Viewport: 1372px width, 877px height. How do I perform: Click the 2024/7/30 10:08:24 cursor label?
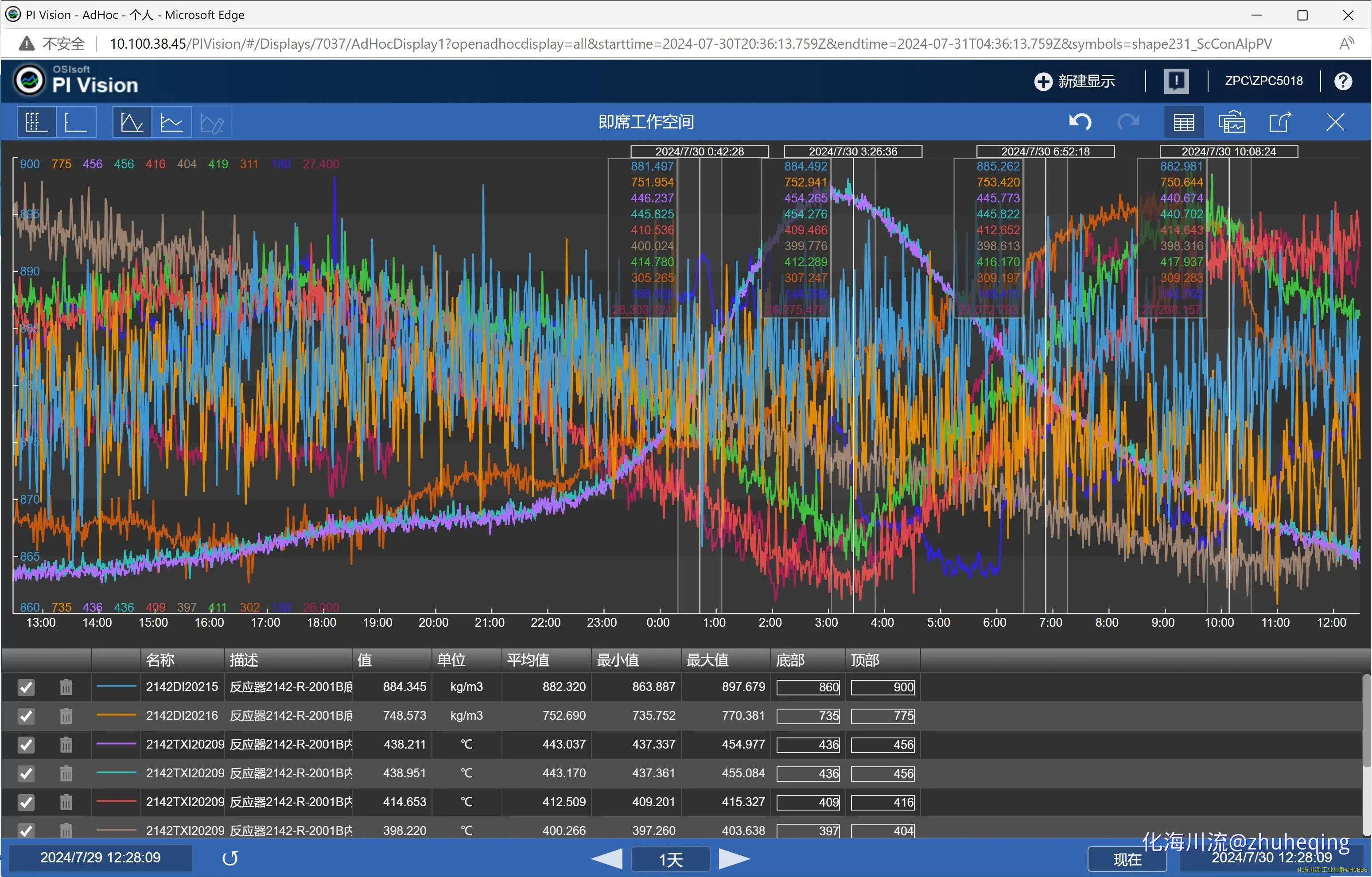pos(1229,151)
